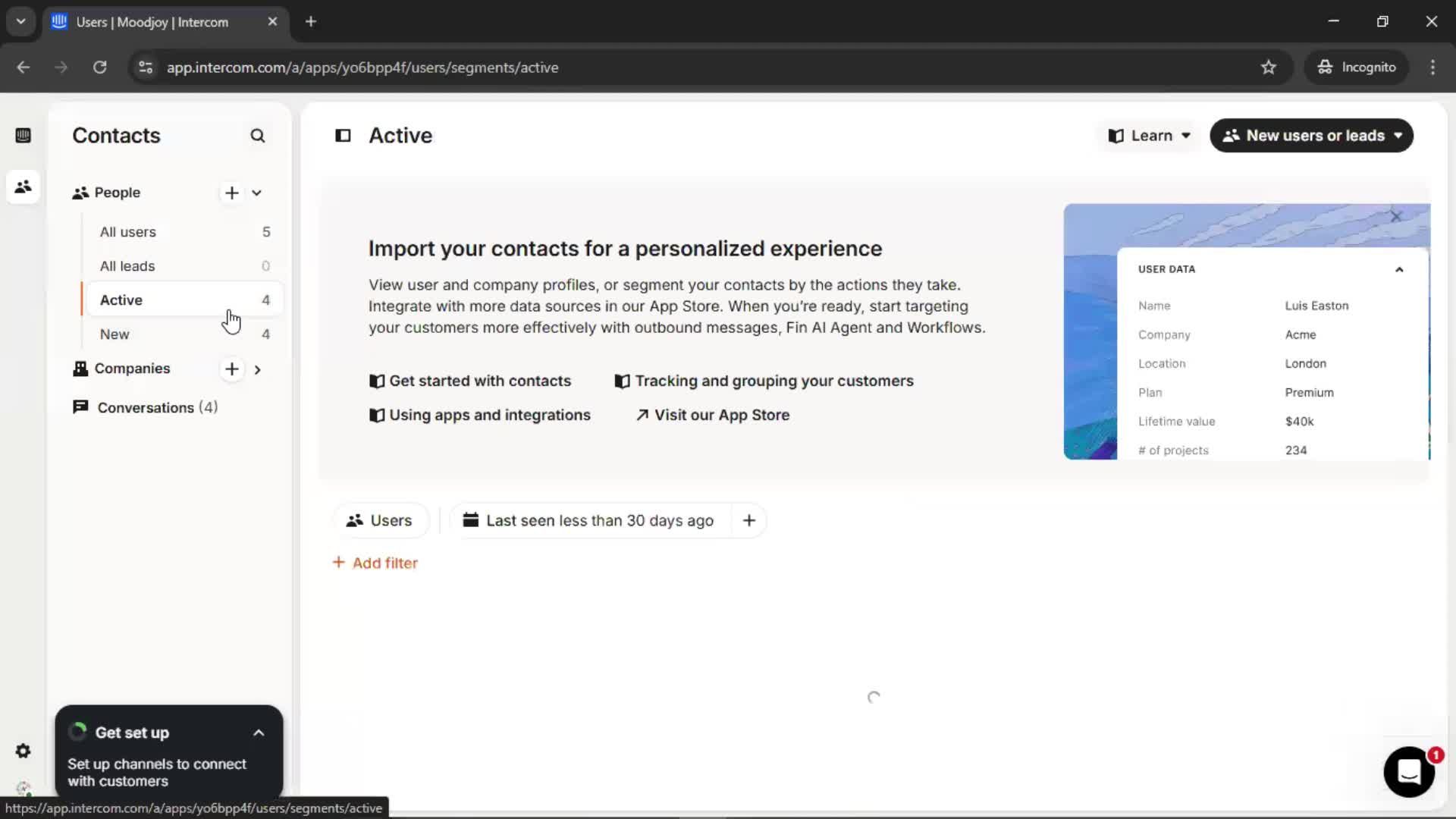Image resolution: width=1456 pixels, height=819 pixels.
Task: View site information icon in address bar
Action: (x=145, y=67)
